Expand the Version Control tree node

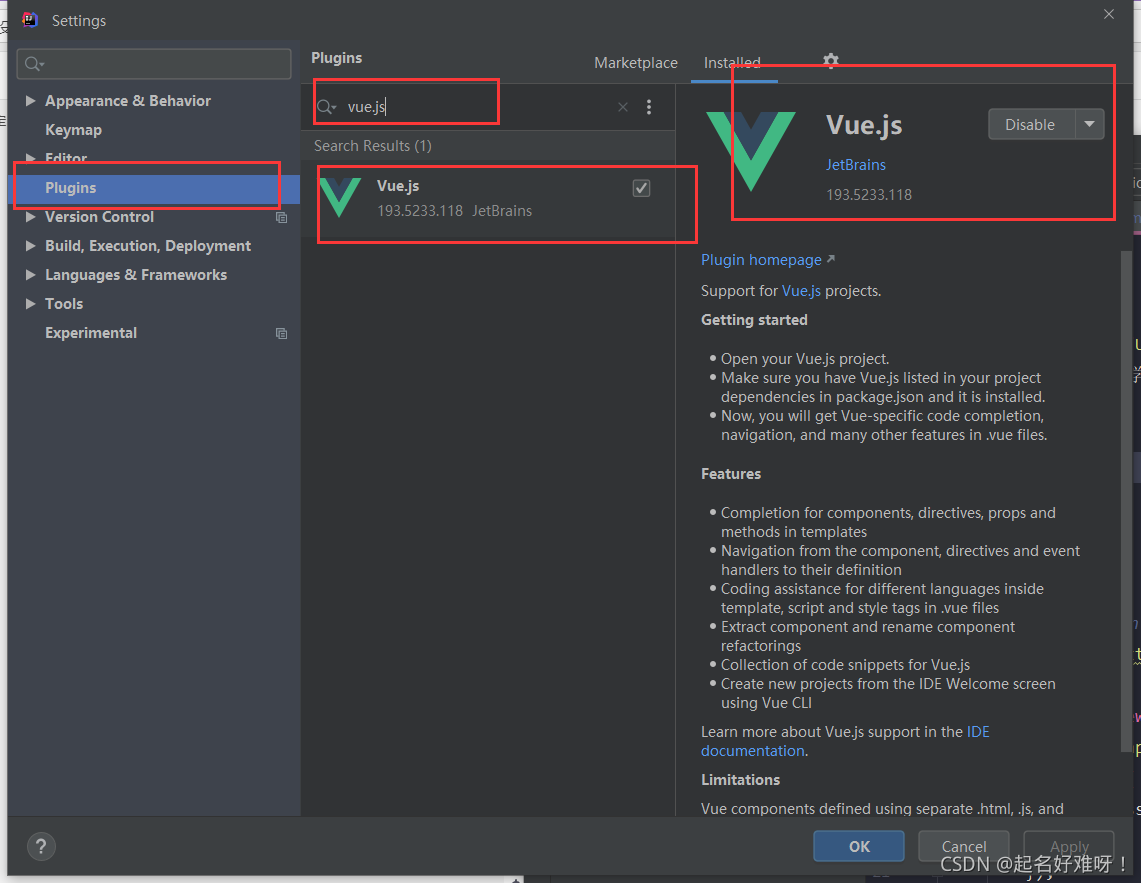click(31, 217)
